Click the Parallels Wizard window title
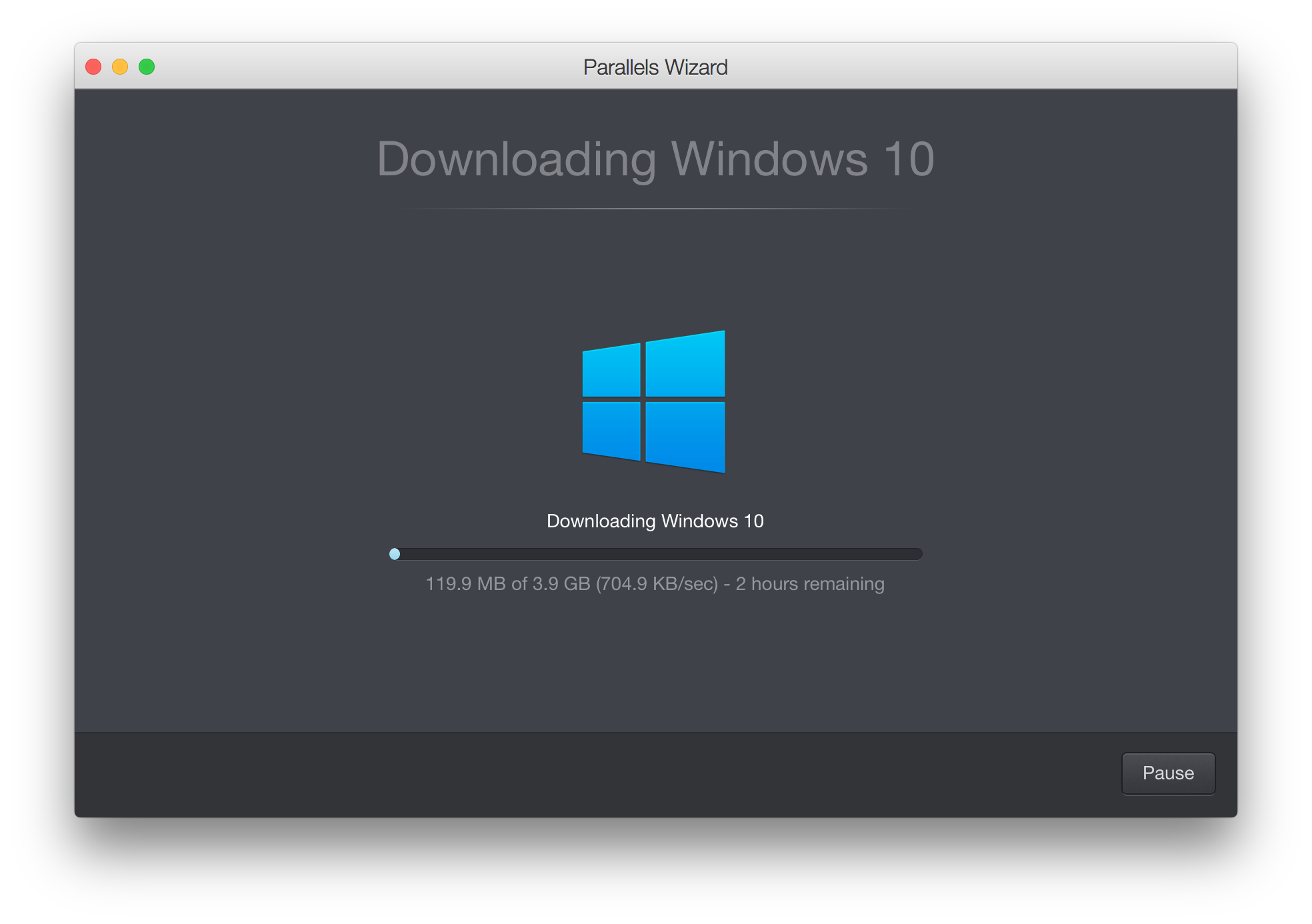The image size is (1312, 924). coord(655,67)
